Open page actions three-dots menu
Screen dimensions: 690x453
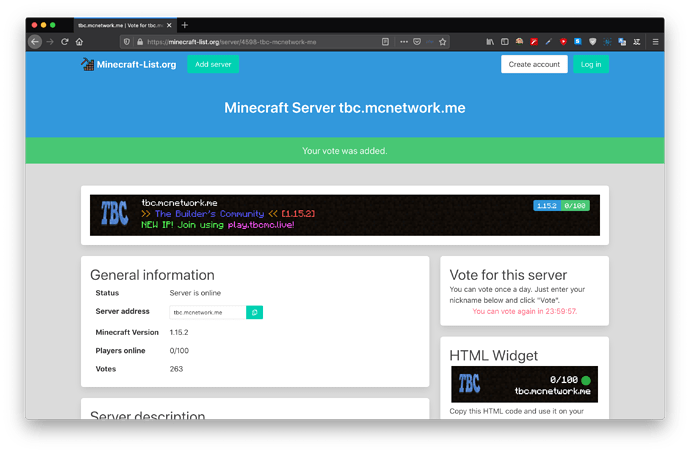tap(404, 42)
